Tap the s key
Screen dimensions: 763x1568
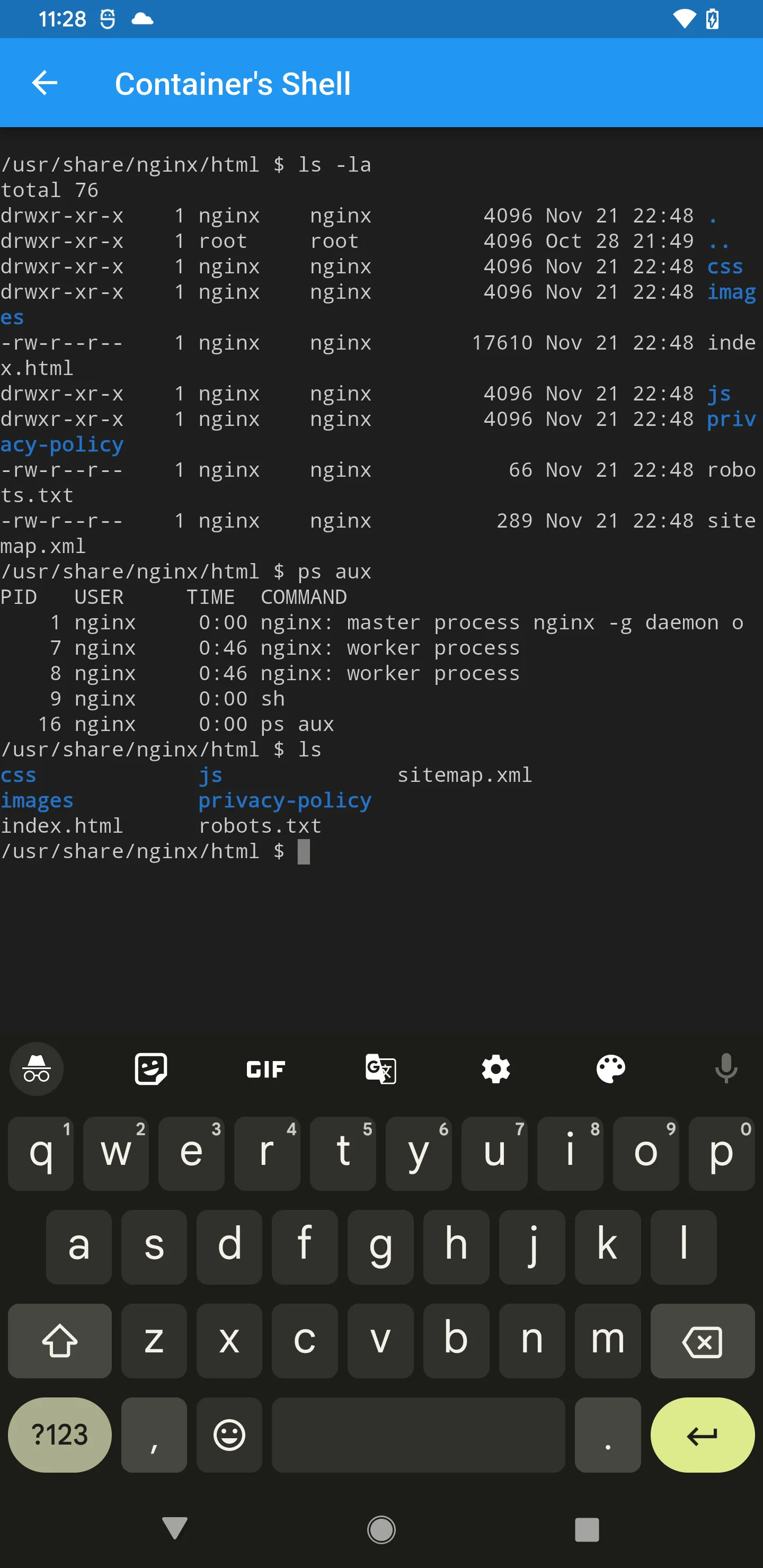pos(154,1247)
